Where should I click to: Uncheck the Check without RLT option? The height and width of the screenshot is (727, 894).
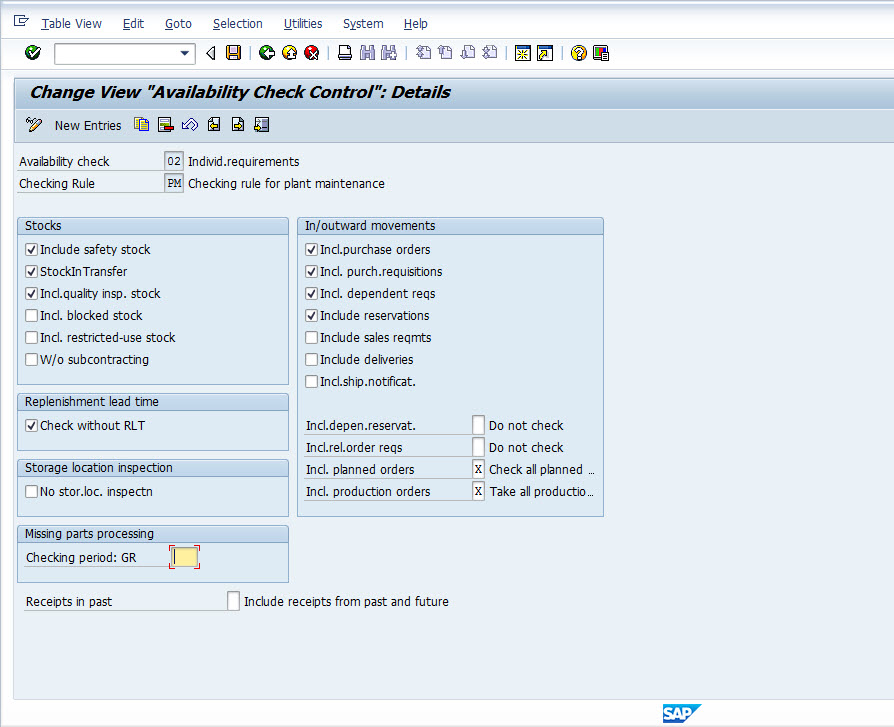(x=33, y=425)
